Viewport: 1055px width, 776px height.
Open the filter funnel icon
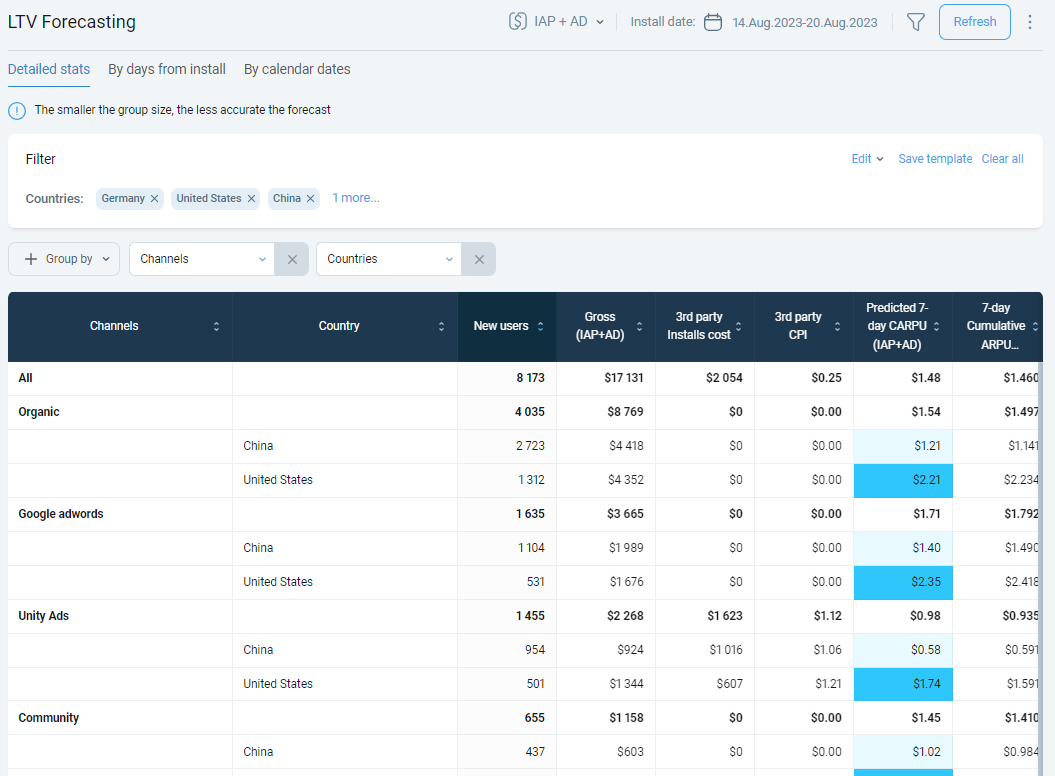coord(915,22)
